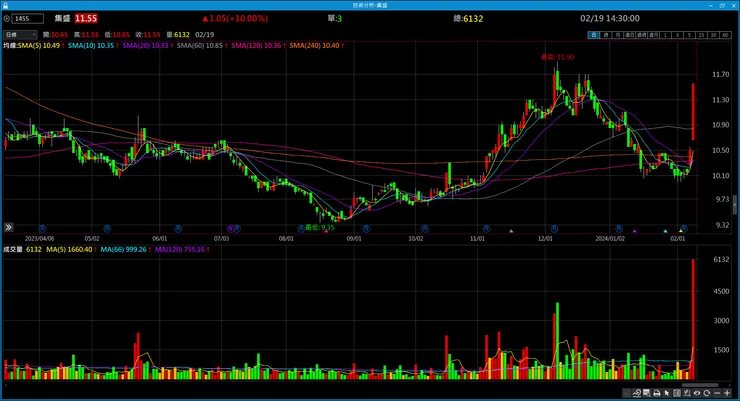Click the add-symbol plus icon beside 1455

pos(7,19)
